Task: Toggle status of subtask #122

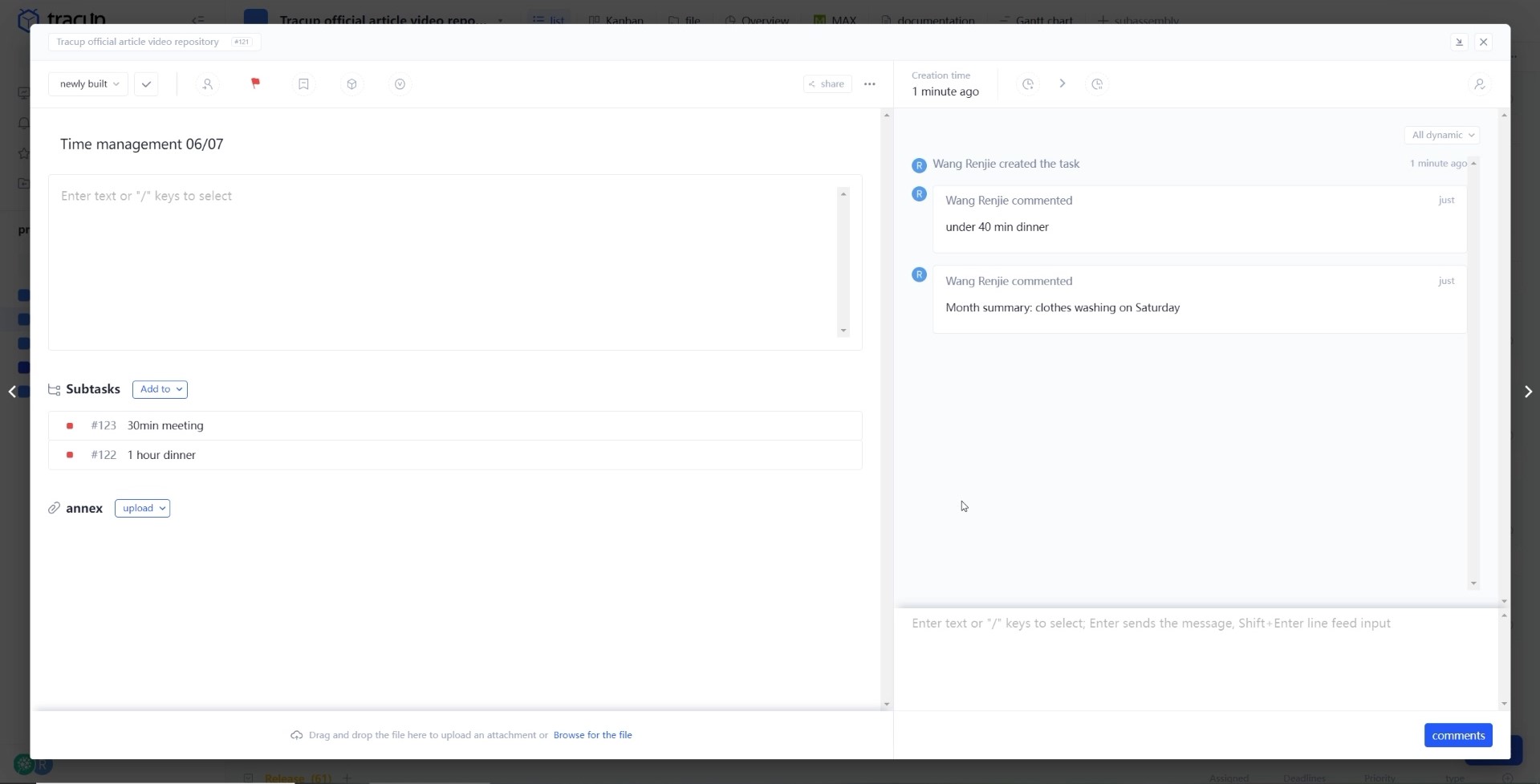Action: (x=70, y=455)
